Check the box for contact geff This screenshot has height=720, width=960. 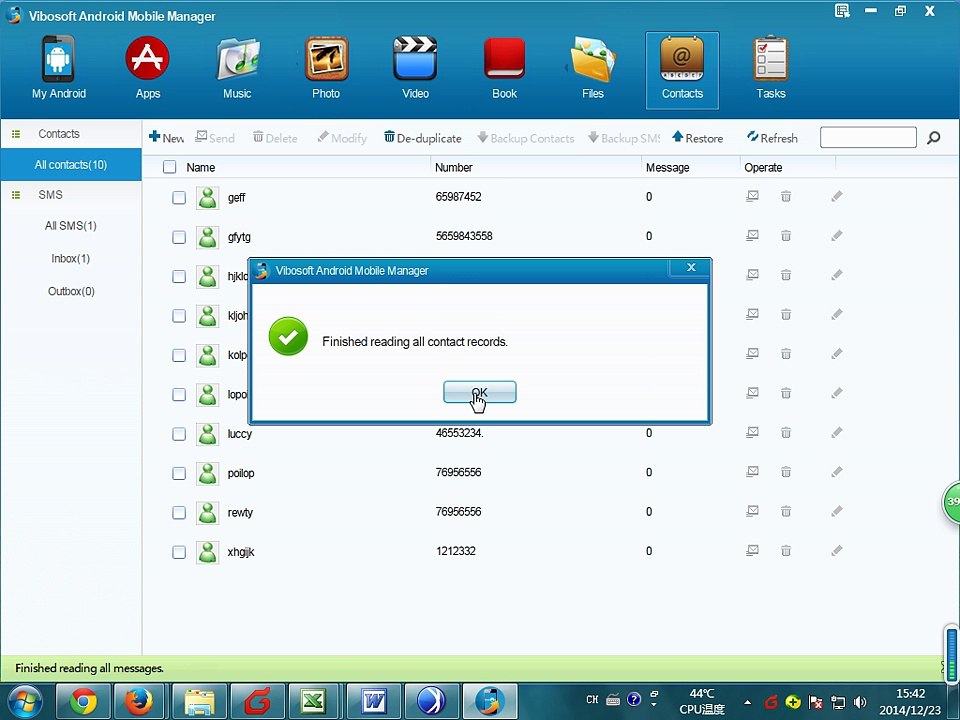(x=179, y=198)
